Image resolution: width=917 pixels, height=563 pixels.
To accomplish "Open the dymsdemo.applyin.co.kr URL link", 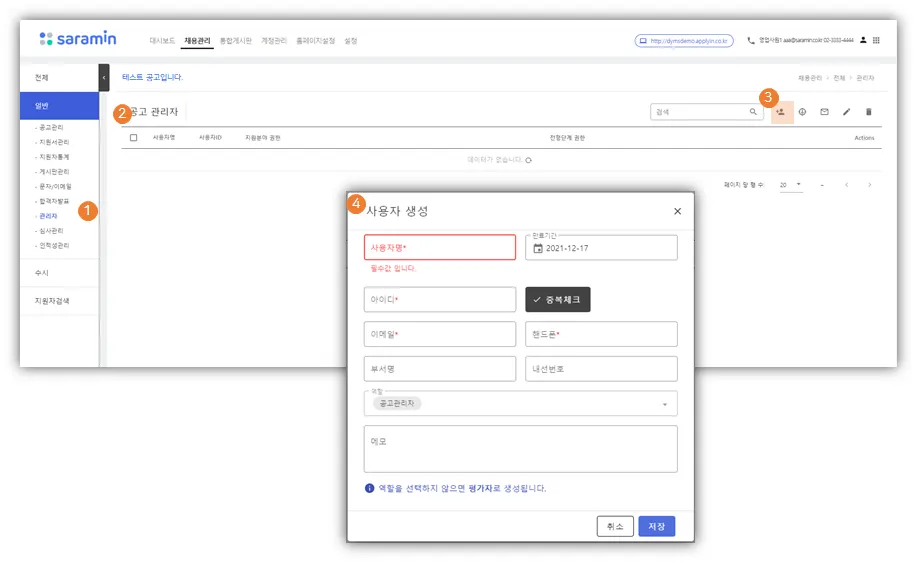I will (684, 41).
